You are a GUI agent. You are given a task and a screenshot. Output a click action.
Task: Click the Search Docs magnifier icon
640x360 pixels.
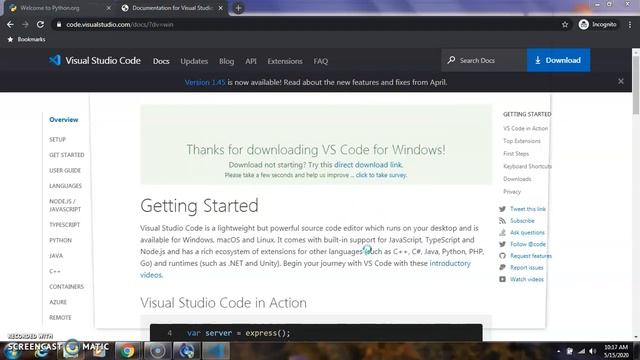coord(451,60)
